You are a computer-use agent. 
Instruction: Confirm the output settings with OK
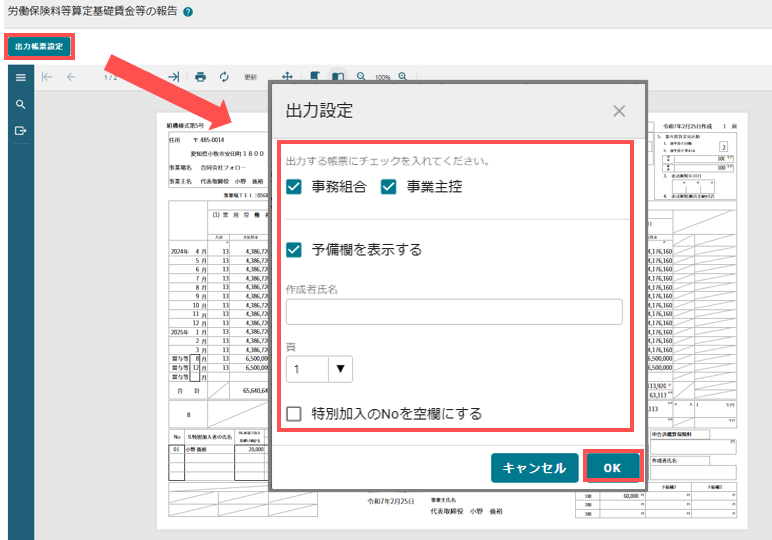[x=612, y=468]
